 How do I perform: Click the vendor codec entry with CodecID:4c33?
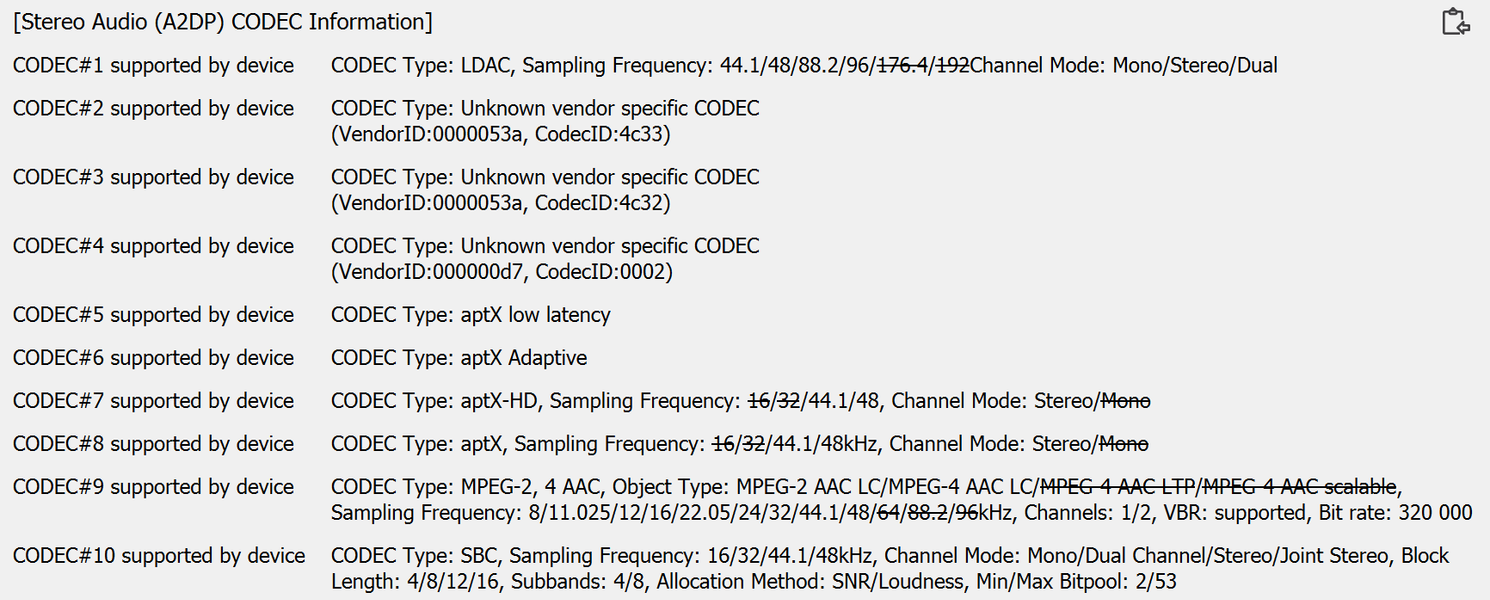(x=545, y=121)
